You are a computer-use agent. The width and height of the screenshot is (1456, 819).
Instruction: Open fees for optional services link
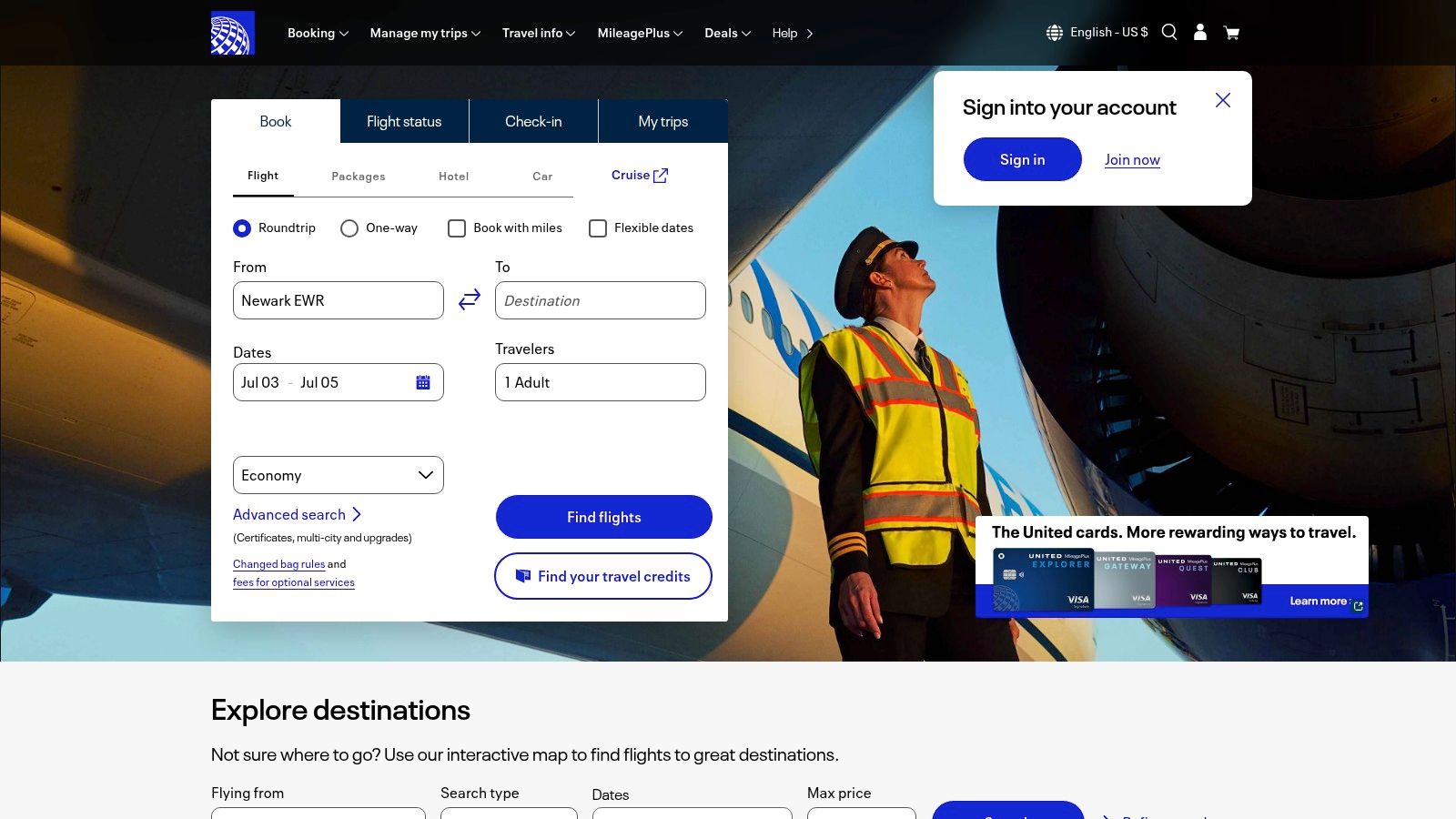[x=294, y=582]
